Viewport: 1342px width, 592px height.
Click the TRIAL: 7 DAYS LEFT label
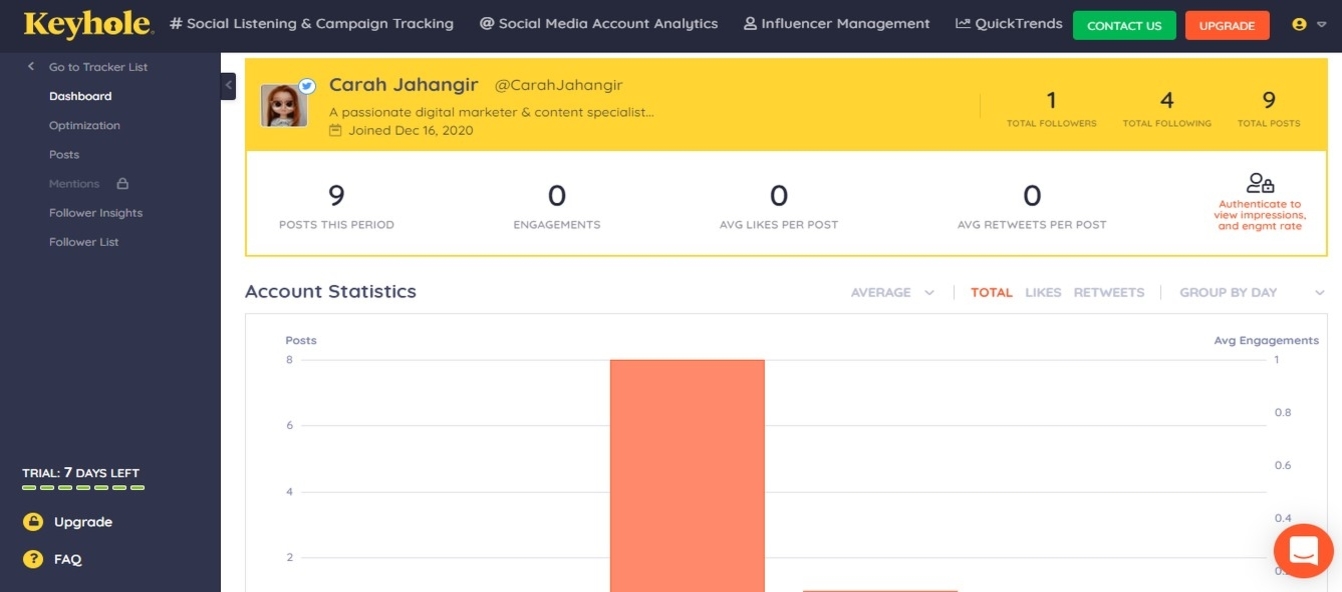point(81,473)
